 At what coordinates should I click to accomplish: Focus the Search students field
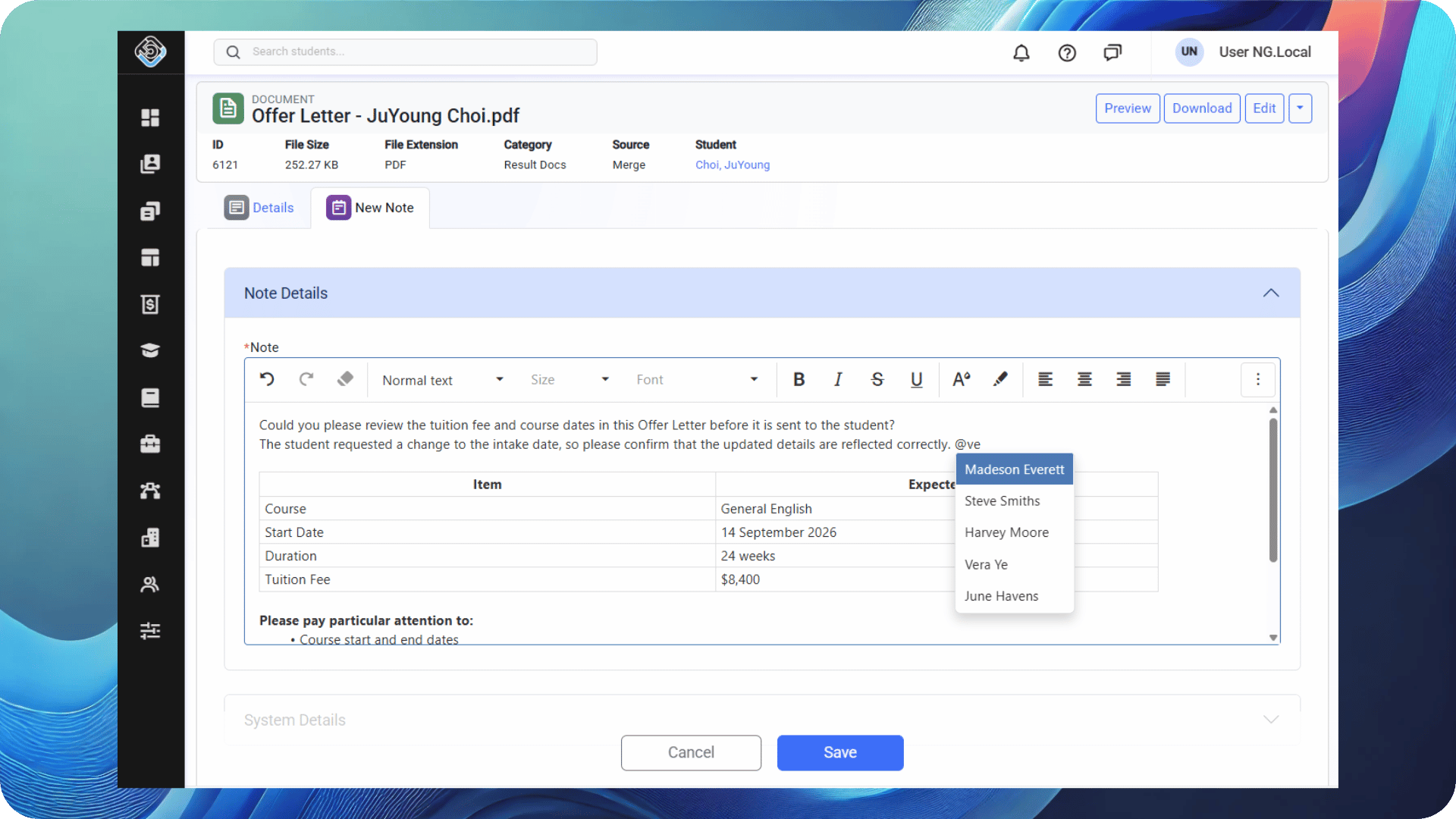tap(405, 52)
